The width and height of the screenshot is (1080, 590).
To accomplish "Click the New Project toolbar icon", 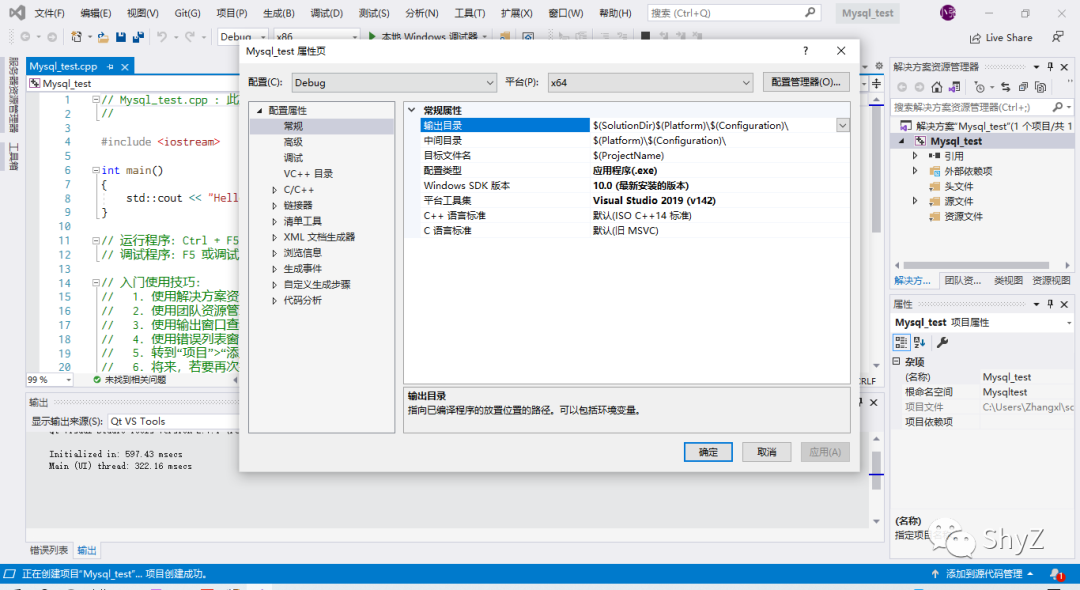I will click(x=76, y=37).
